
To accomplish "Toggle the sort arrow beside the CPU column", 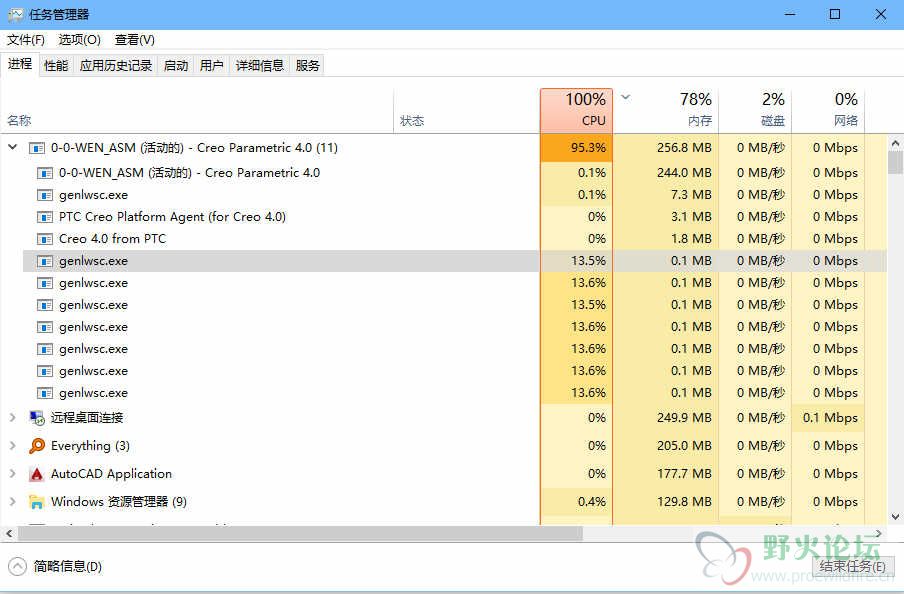I will coord(626,97).
